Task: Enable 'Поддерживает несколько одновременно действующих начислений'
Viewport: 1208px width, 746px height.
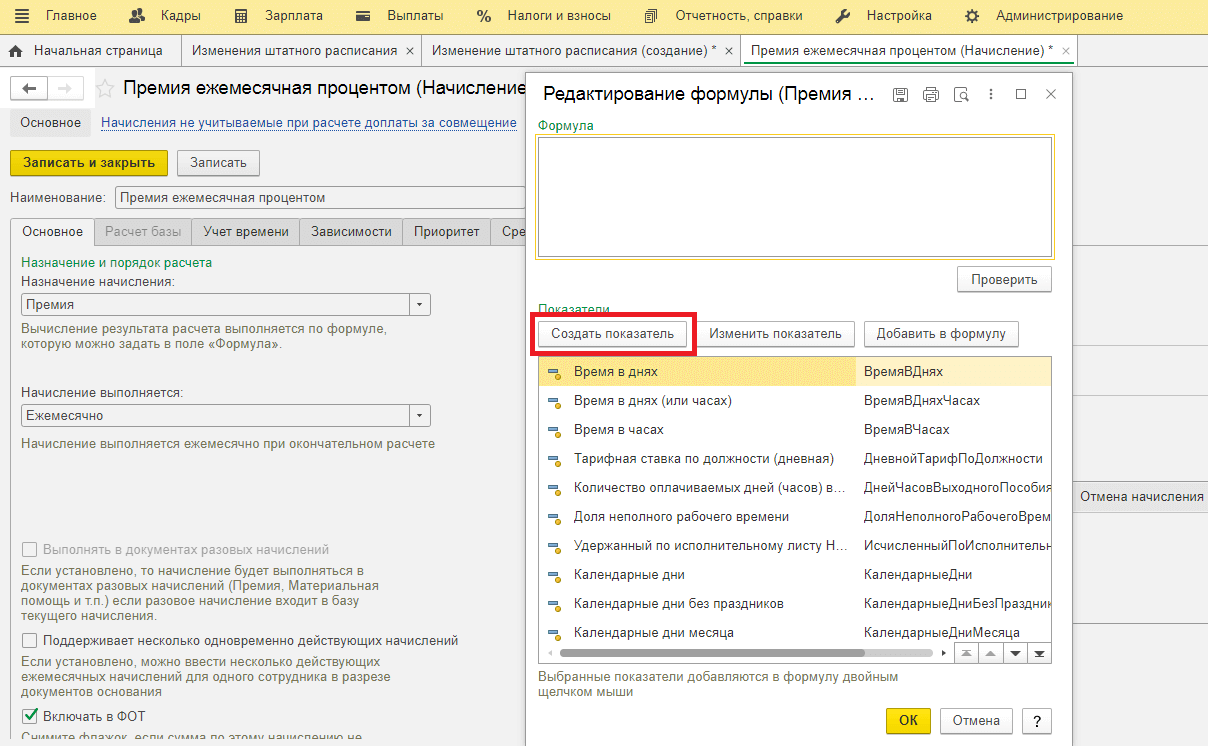Action: 30,641
